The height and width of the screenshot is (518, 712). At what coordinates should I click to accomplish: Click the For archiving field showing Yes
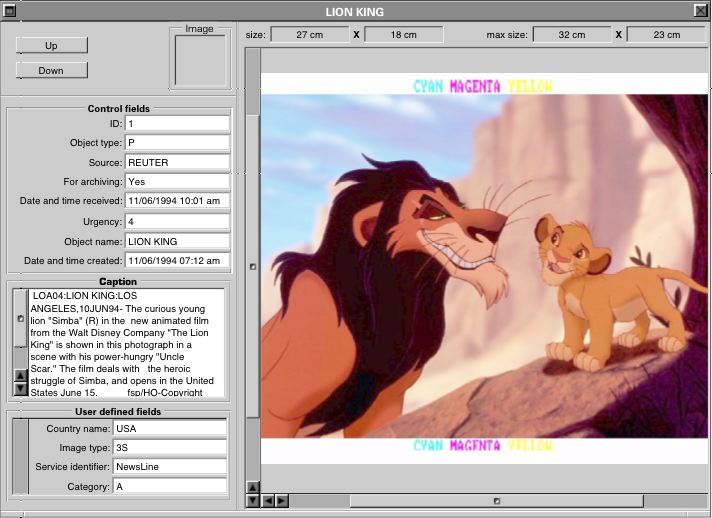(177, 182)
